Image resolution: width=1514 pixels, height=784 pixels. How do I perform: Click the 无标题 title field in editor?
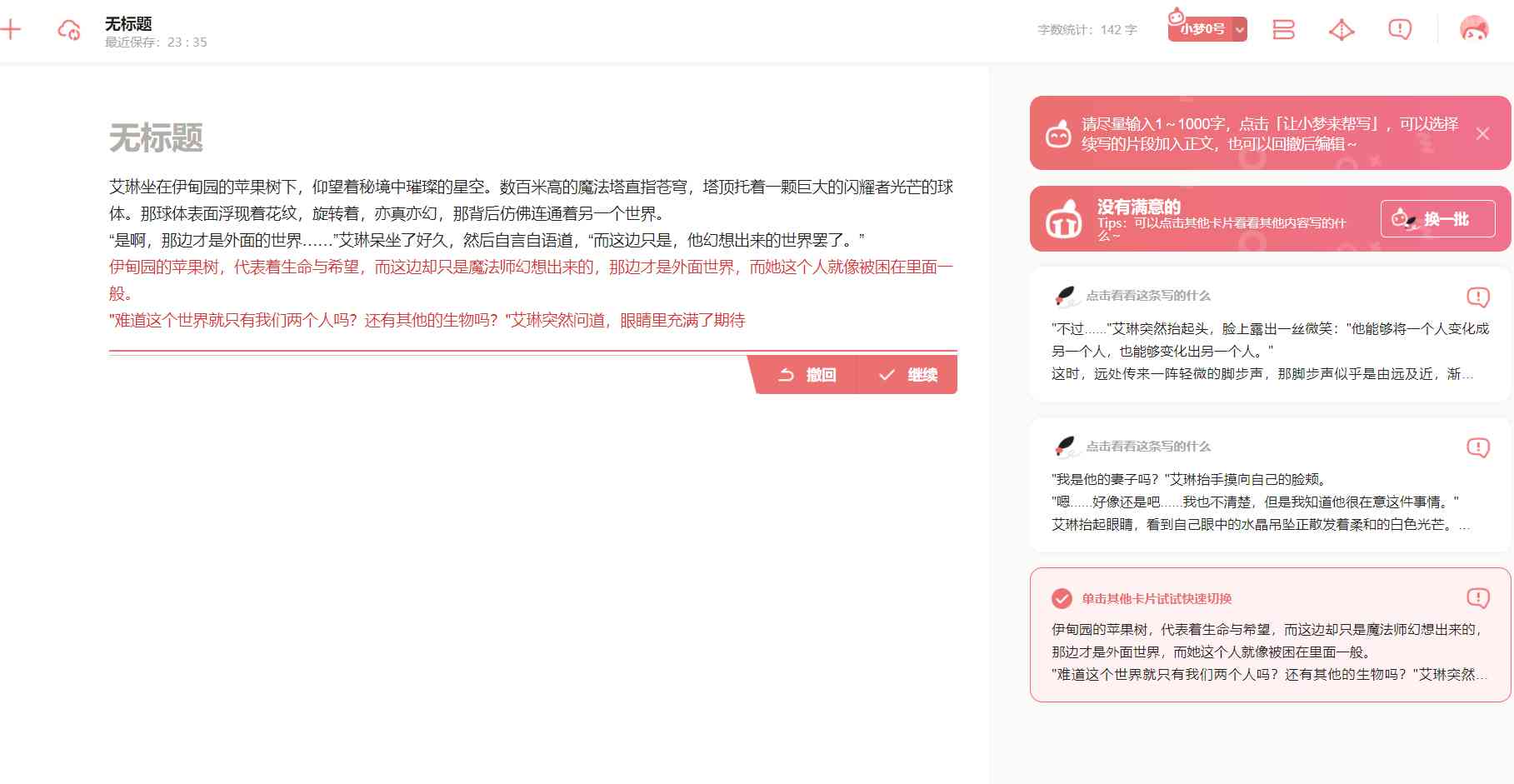pyautogui.click(x=156, y=138)
